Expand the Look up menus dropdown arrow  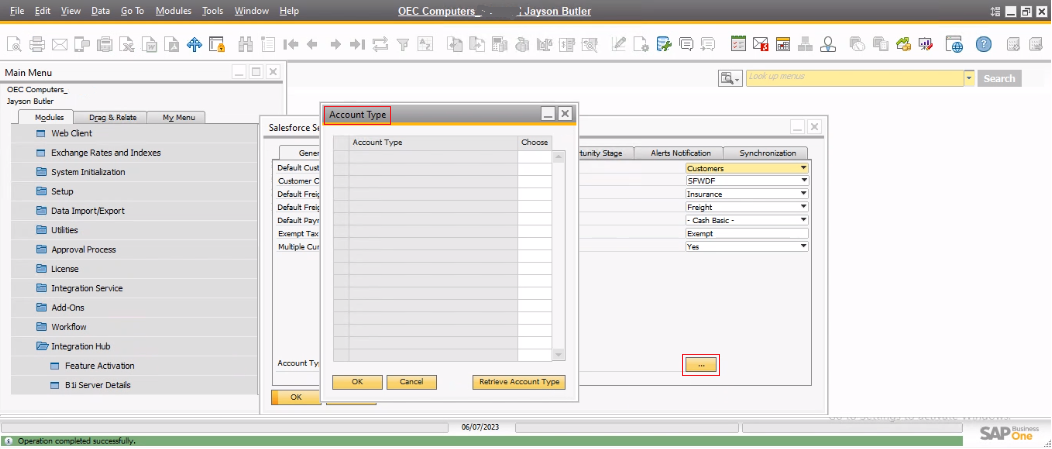click(968, 78)
